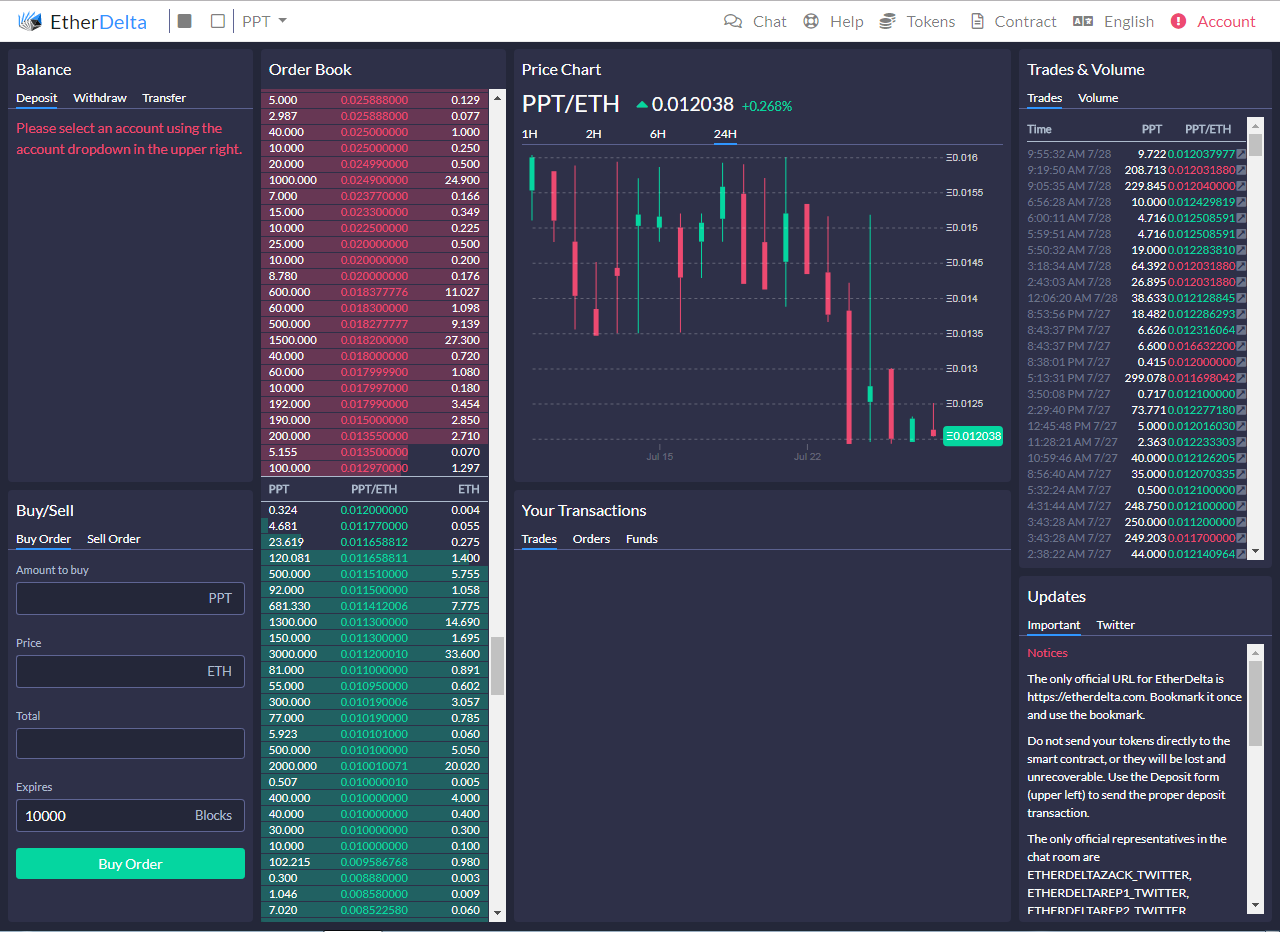Open the Help menu
Screen dimensions: 1280x932
[847, 21]
